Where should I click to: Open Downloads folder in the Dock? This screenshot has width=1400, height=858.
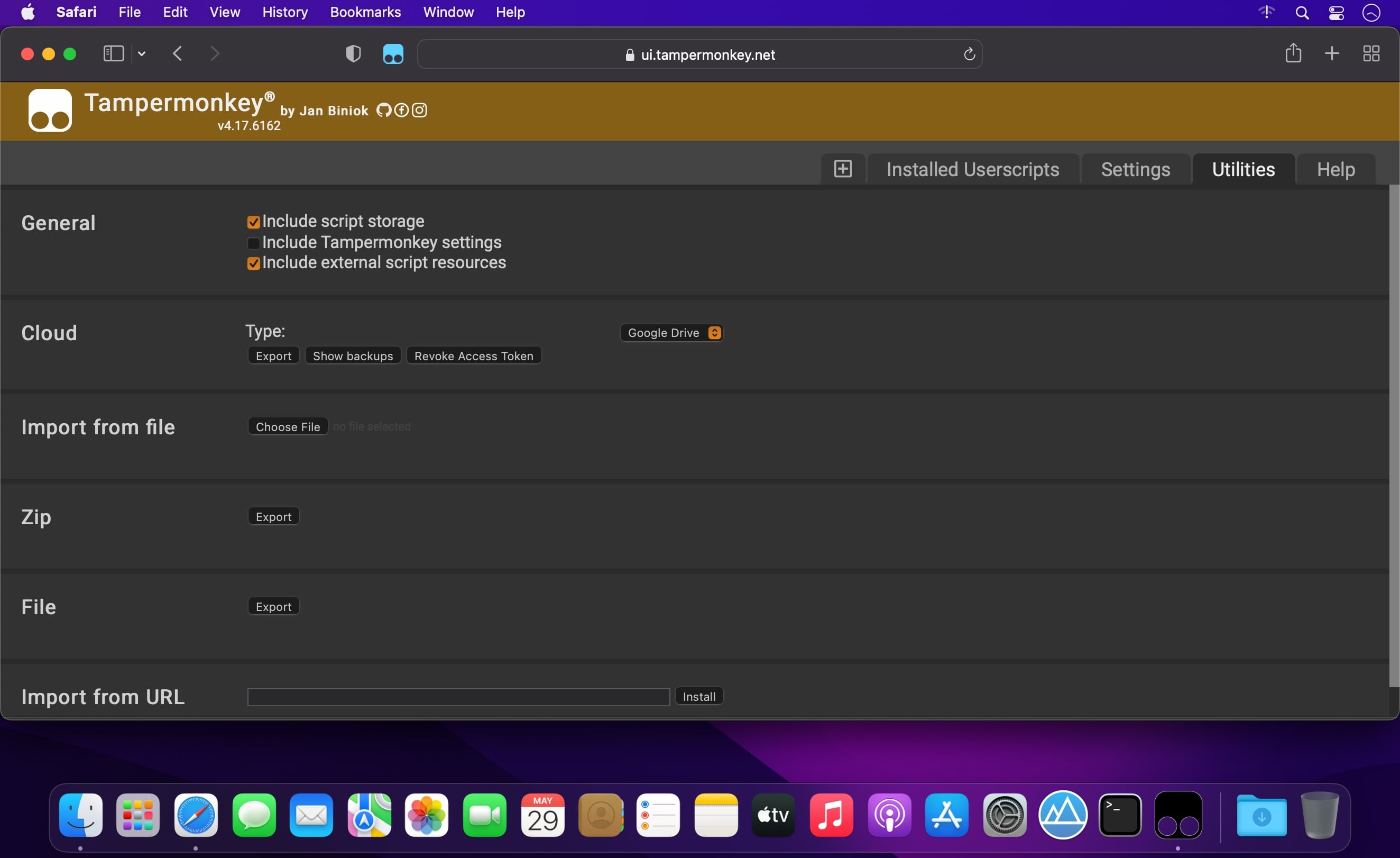[1261, 816]
